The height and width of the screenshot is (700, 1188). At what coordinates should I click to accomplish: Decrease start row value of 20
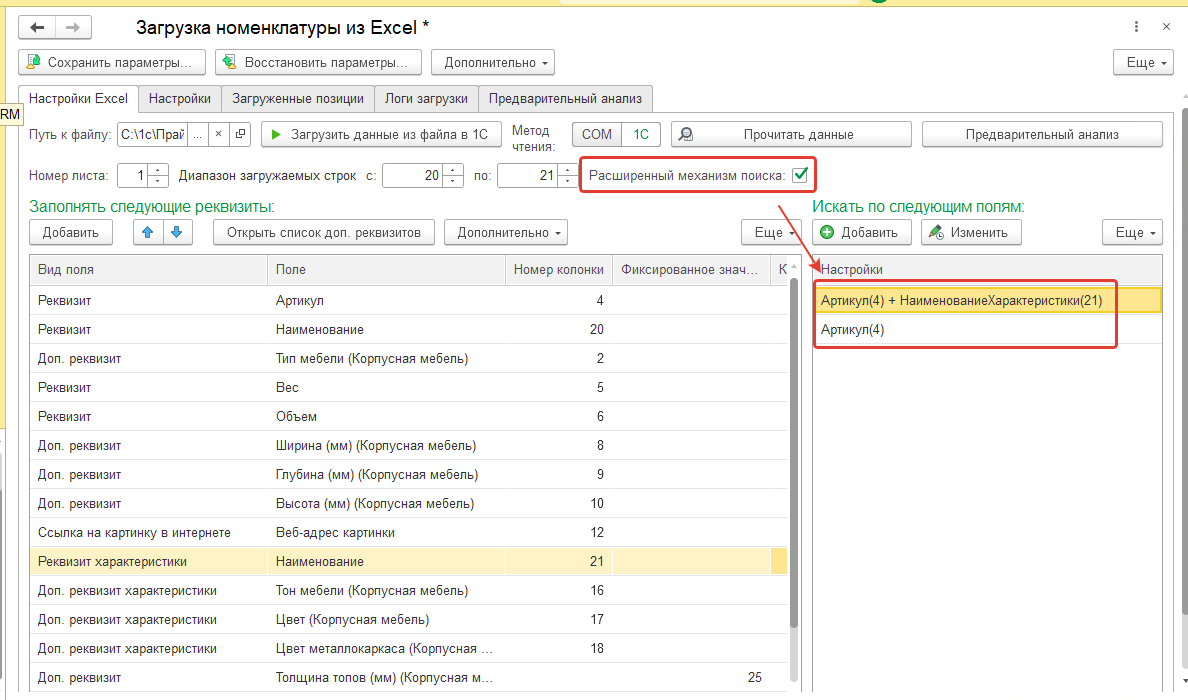tap(452, 182)
